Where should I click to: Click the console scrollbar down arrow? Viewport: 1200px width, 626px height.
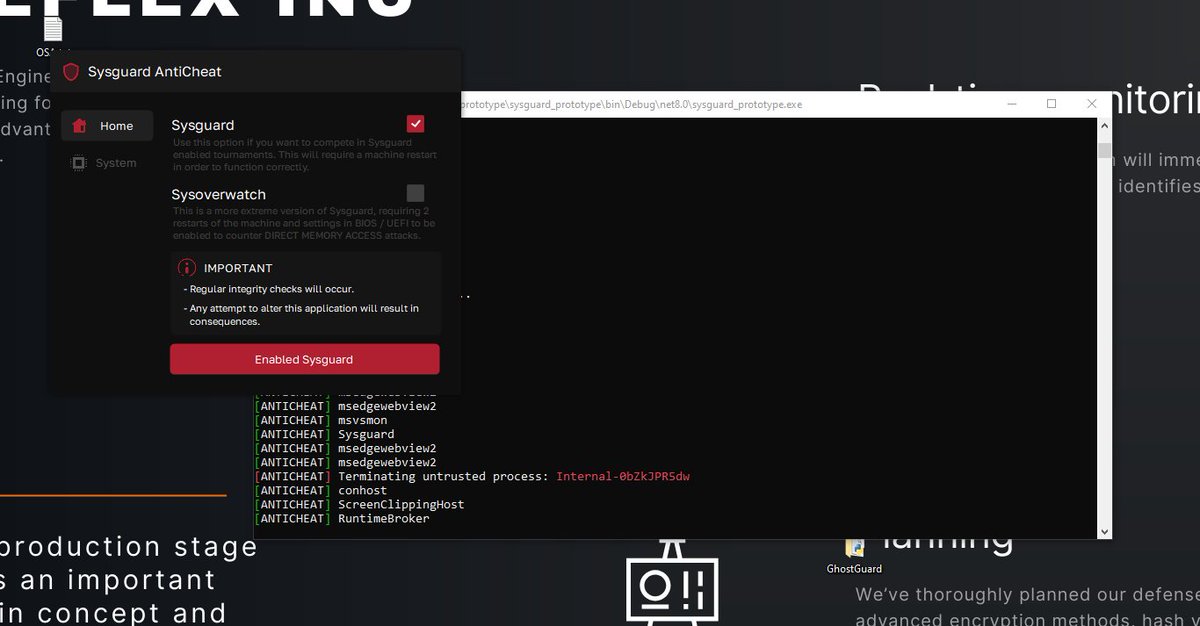[1104, 532]
